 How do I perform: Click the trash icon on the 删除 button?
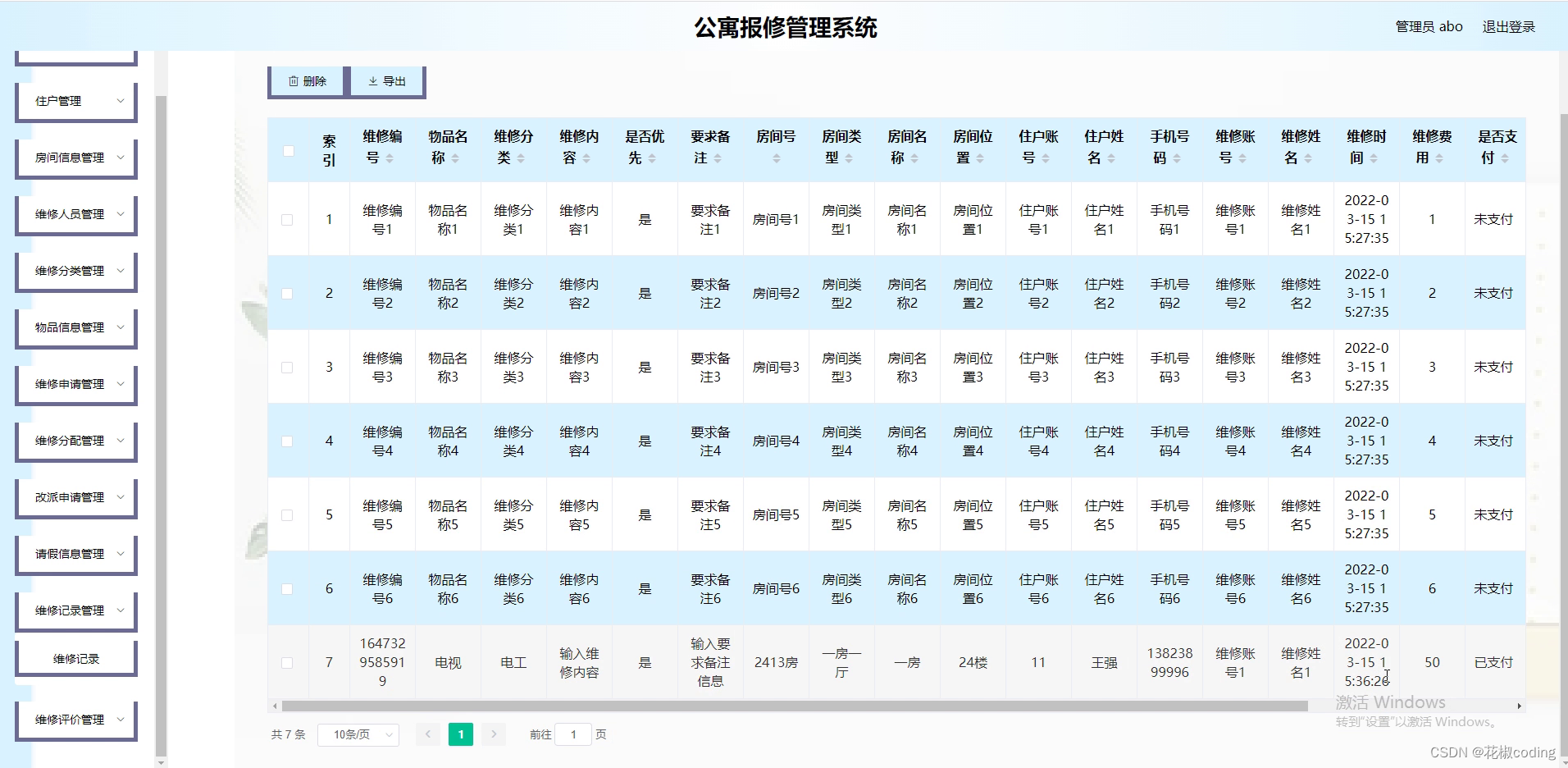coord(293,80)
